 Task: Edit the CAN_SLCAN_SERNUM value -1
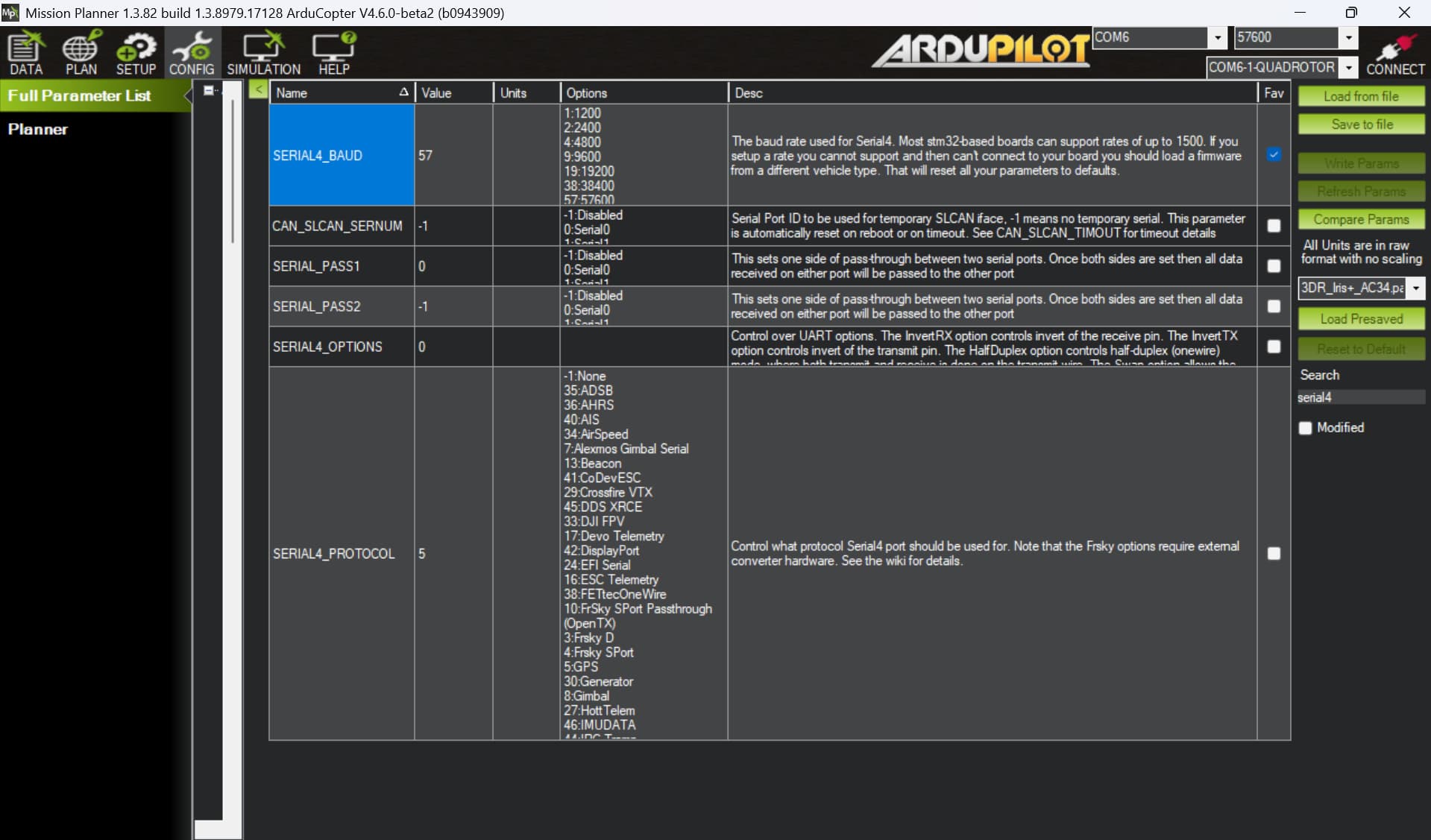pyautogui.click(x=453, y=226)
